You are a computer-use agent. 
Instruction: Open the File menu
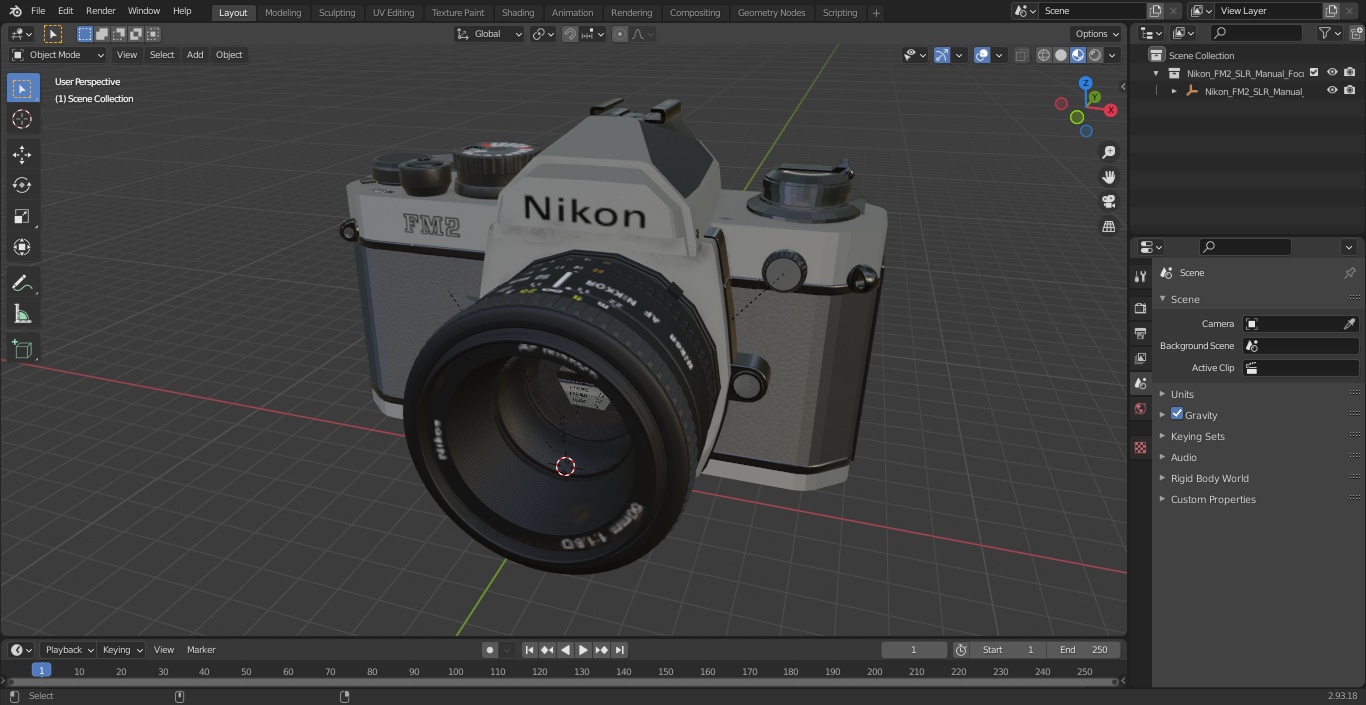38,11
